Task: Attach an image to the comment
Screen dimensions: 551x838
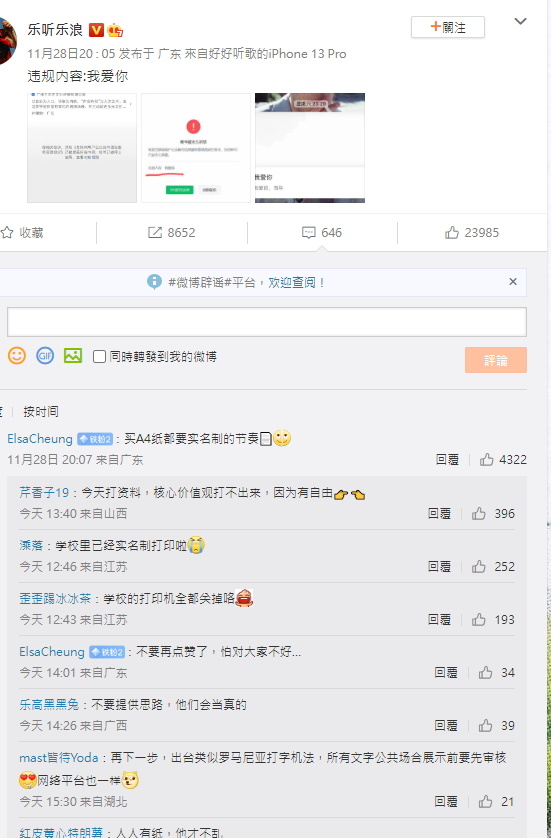Action: (73, 356)
